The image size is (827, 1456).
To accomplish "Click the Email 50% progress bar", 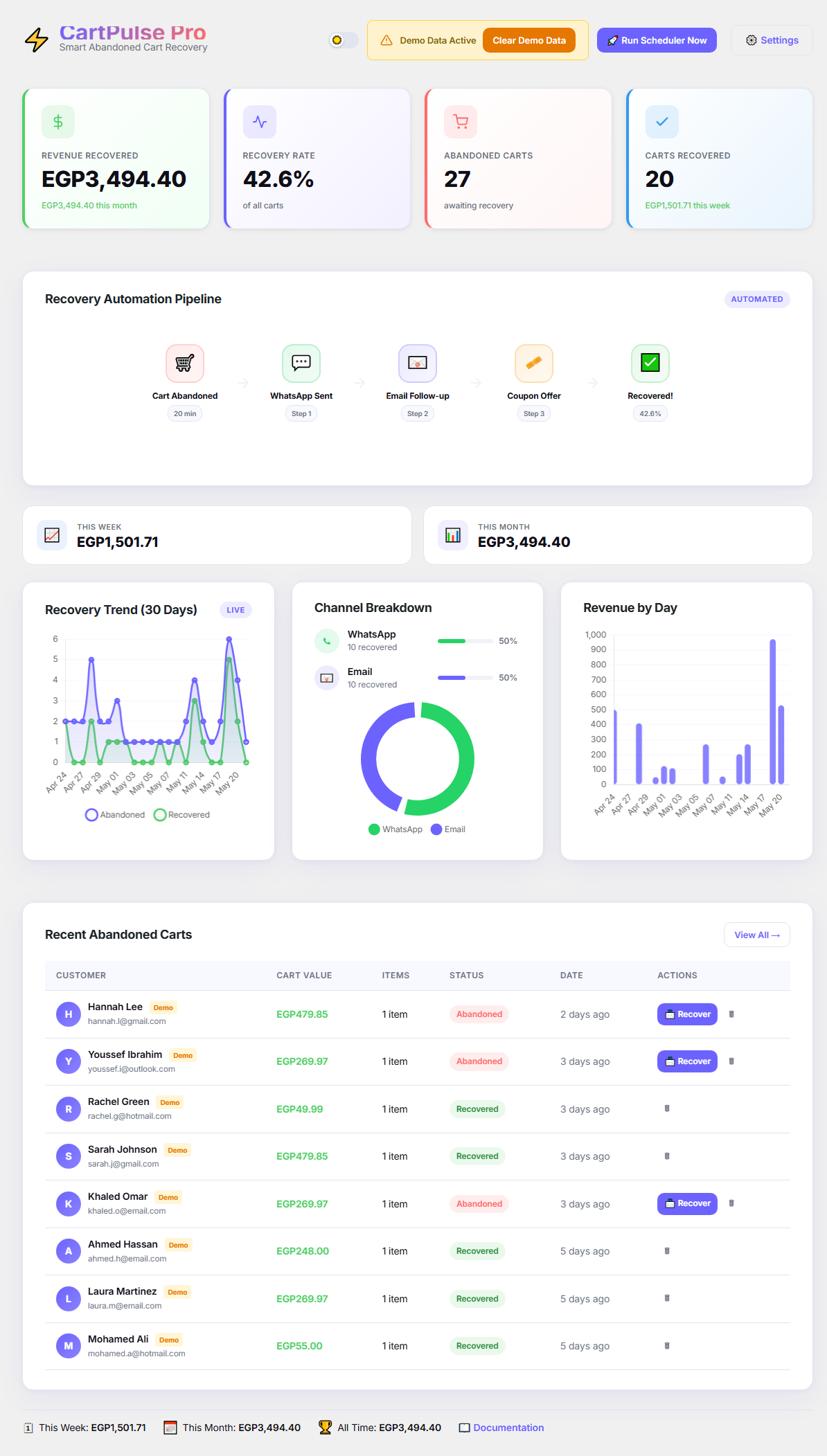I will (x=465, y=678).
